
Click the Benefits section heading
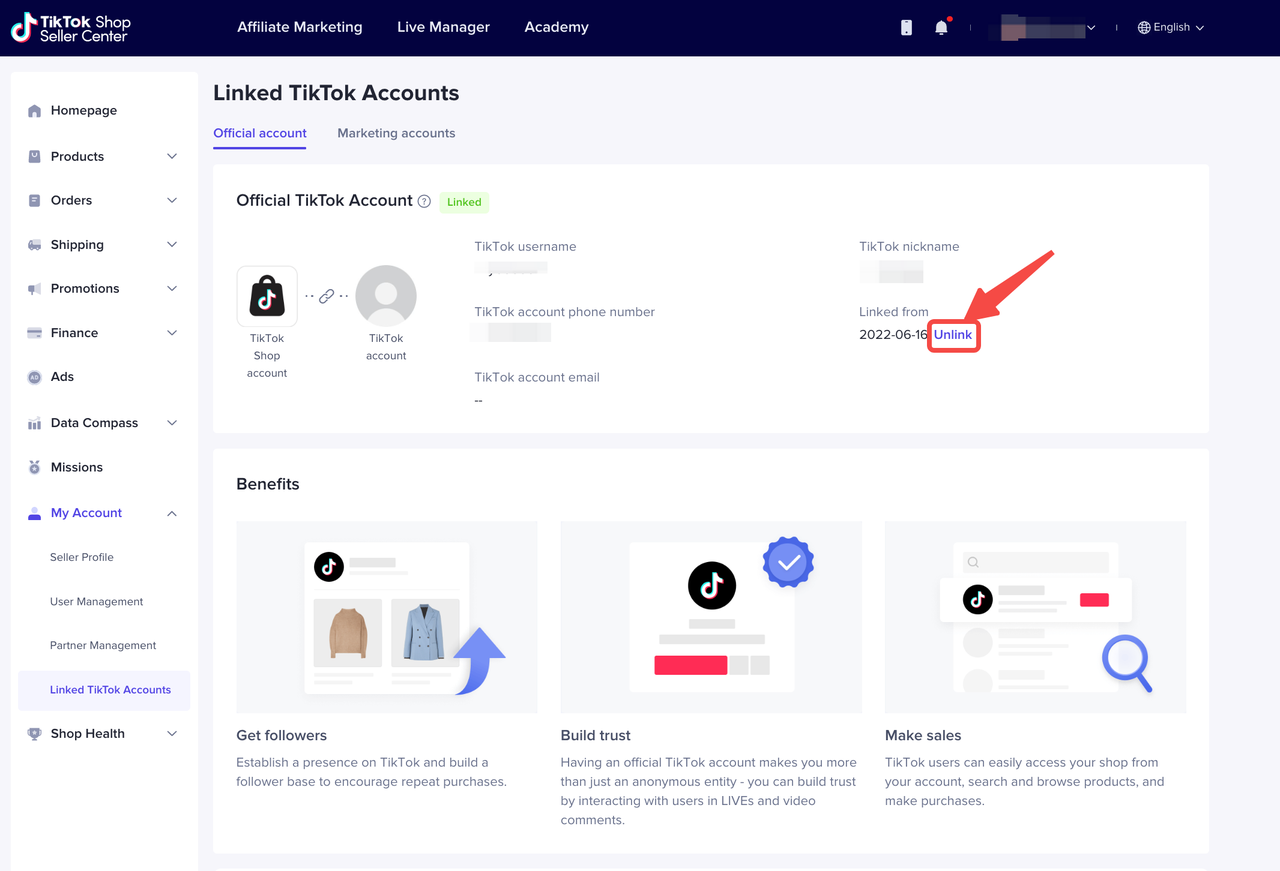coord(268,484)
